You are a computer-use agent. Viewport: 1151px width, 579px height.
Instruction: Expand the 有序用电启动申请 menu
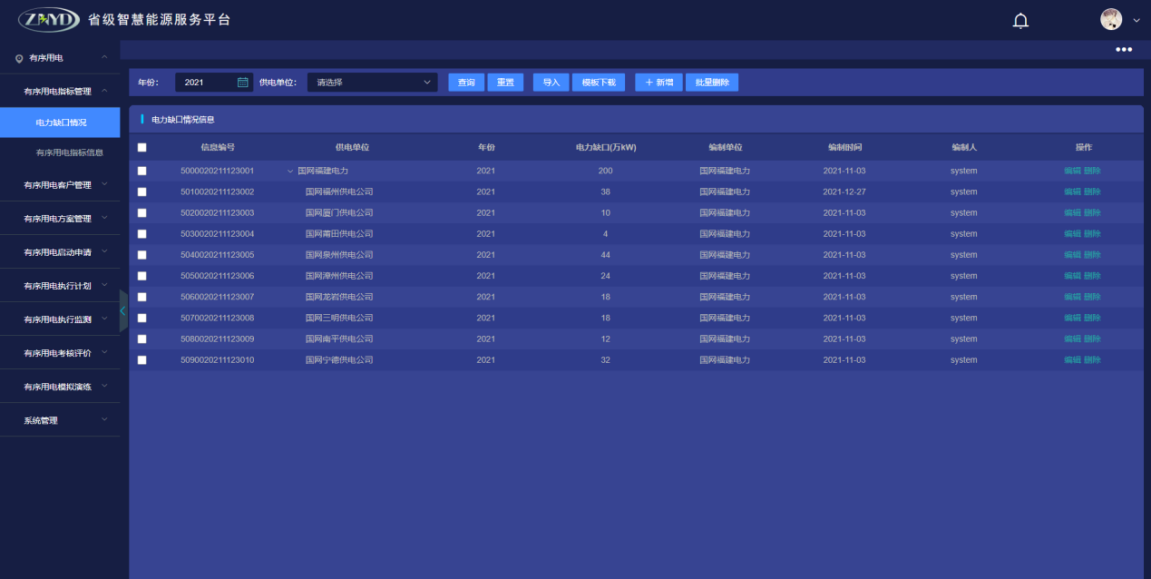104,252
